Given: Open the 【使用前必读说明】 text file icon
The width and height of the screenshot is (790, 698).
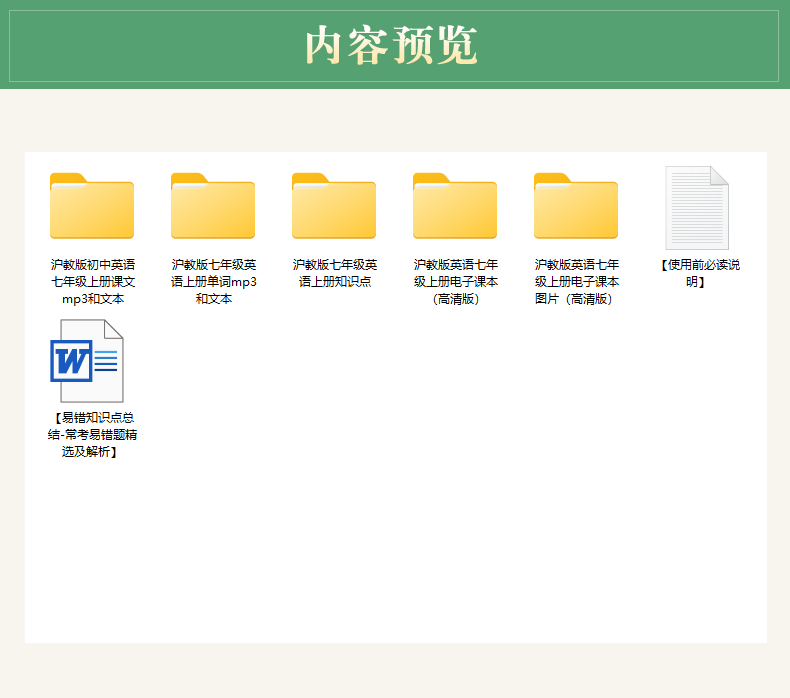Looking at the screenshot, I should (697, 208).
